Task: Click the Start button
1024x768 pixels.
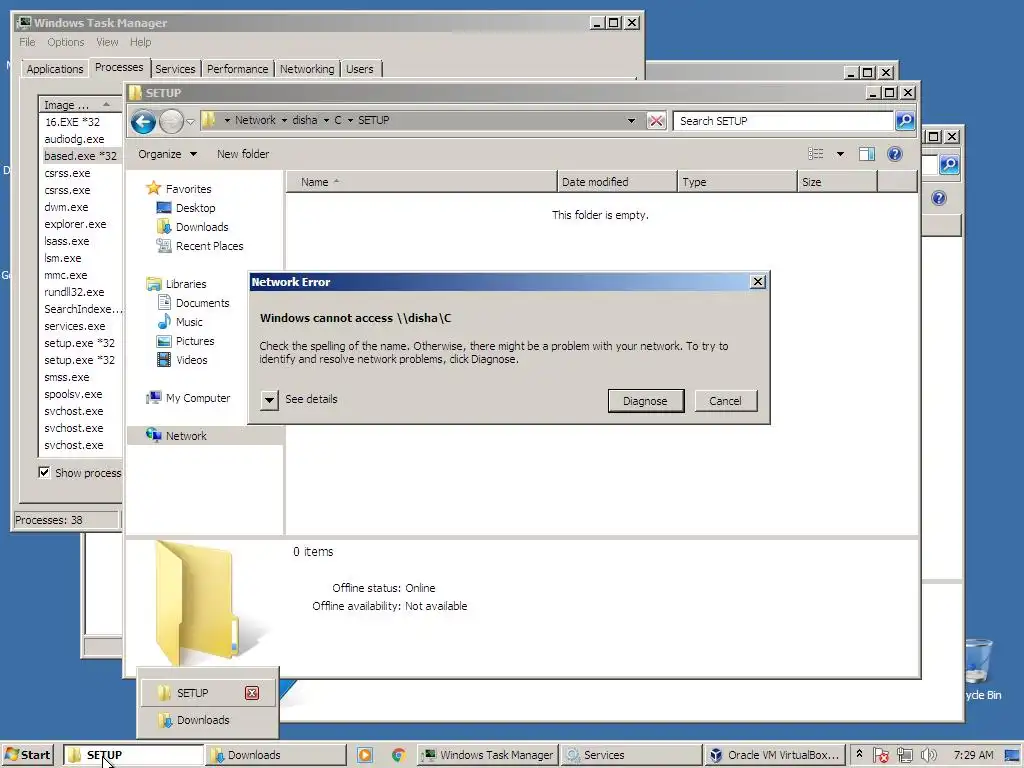Action: click(x=27, y=755)
